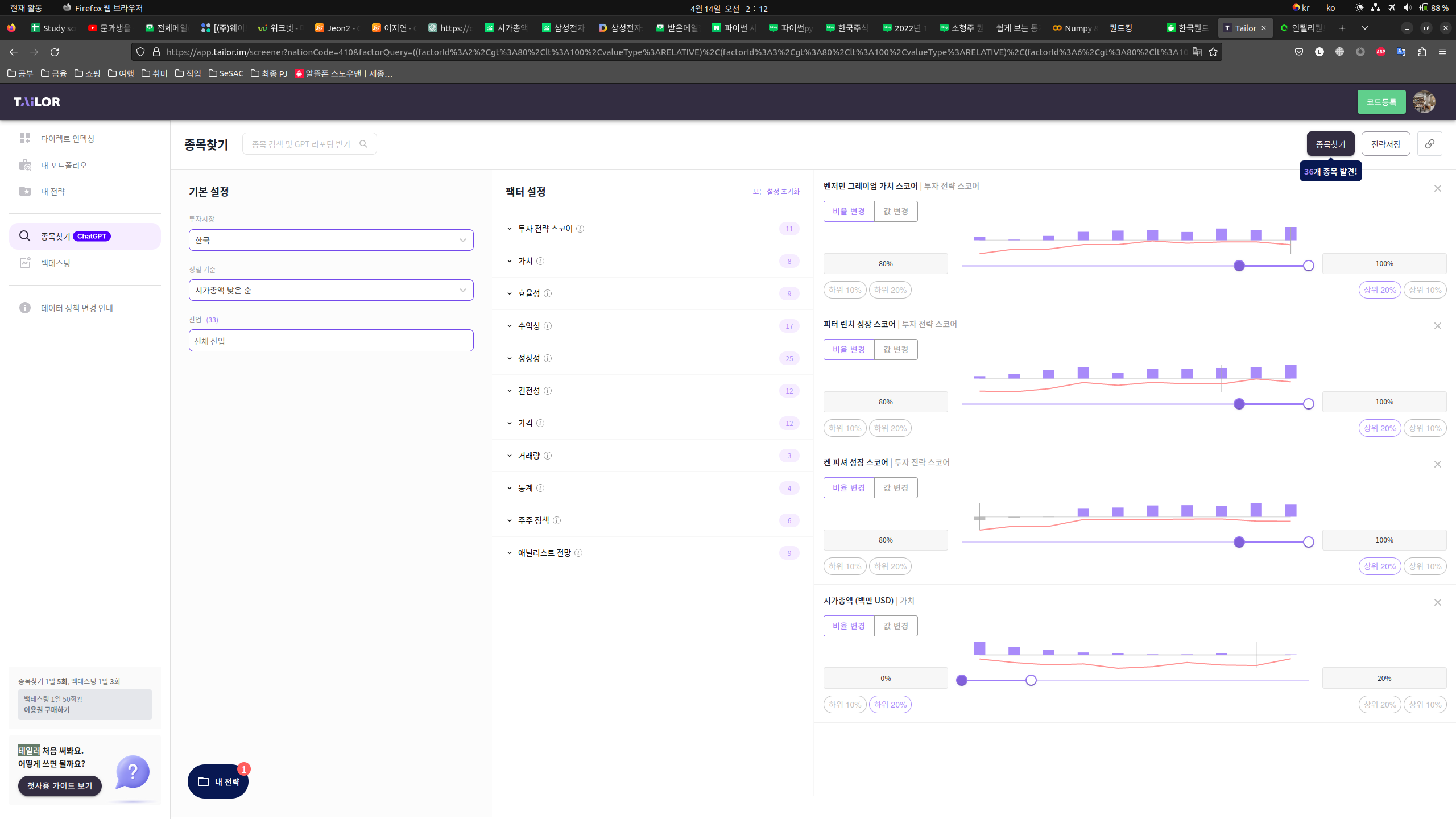Image resolution: width=1456 pixels, height=819 pixels.
Task: Click the copy link icon button
Action: [1429, 144]
